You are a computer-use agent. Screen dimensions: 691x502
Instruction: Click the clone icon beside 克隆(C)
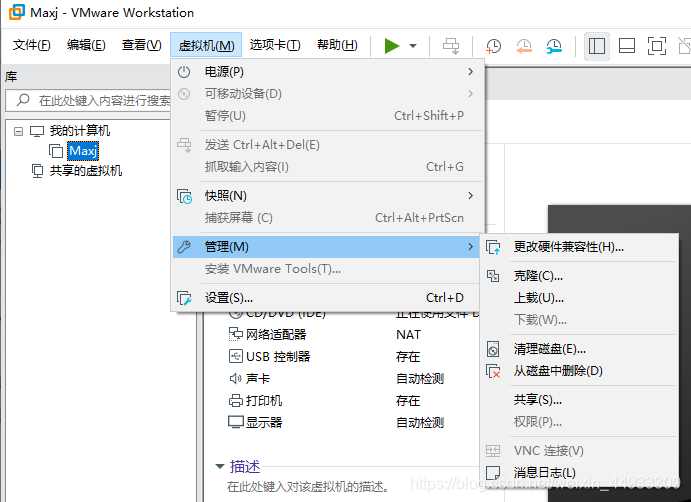click(493, 276)
